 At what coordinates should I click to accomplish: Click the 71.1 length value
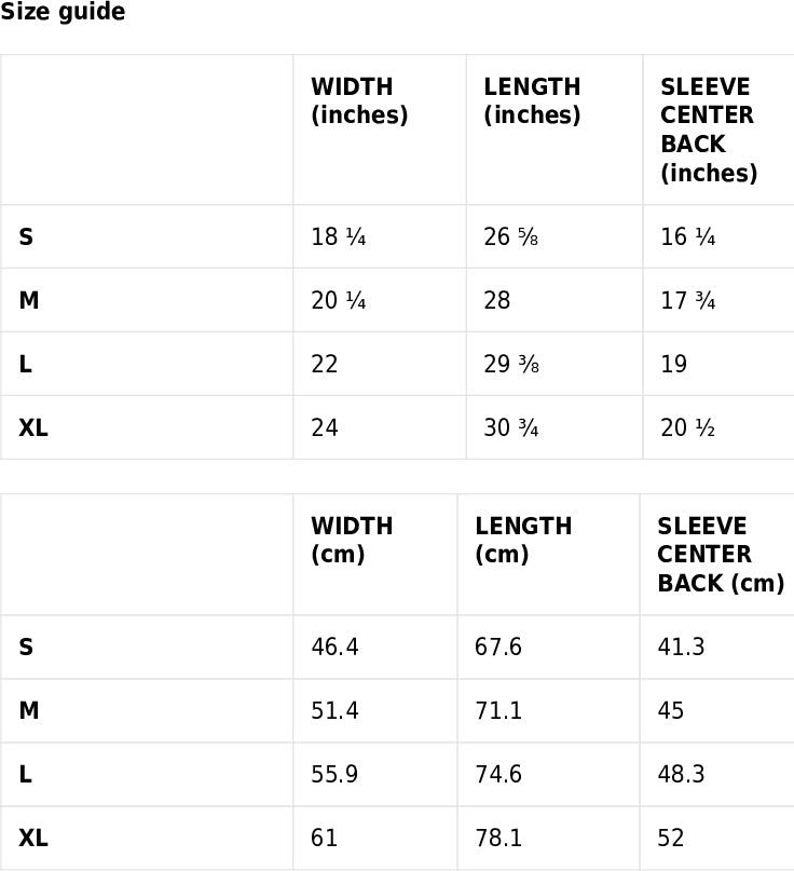[x=498, y=710]
